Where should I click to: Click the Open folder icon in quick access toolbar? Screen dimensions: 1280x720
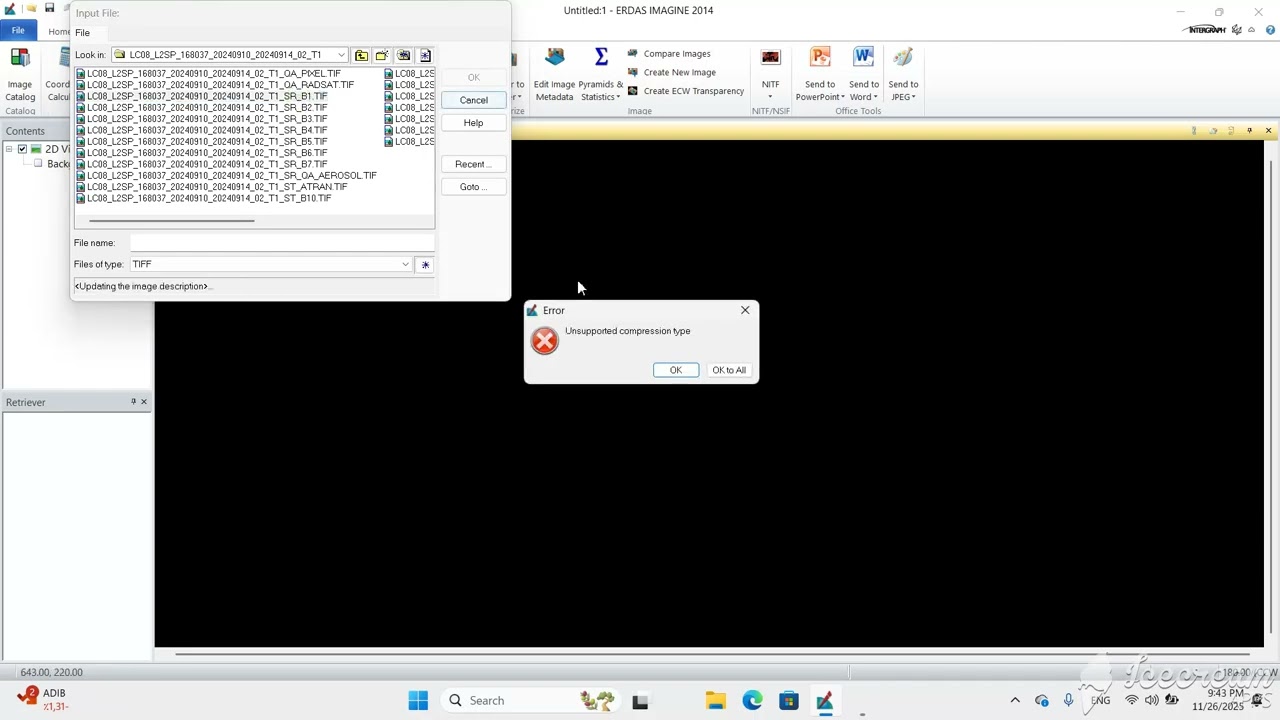(x=31, y=9)
